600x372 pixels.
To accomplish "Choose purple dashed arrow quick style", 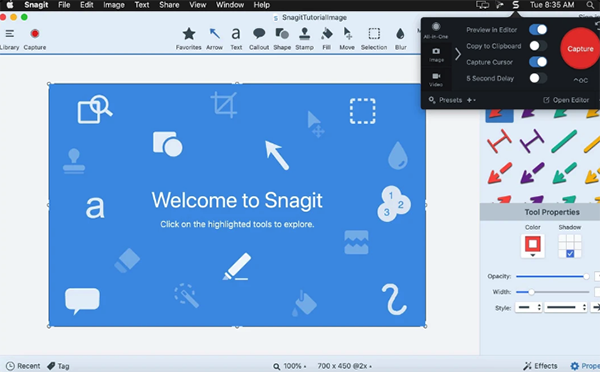I will point(532,173).
